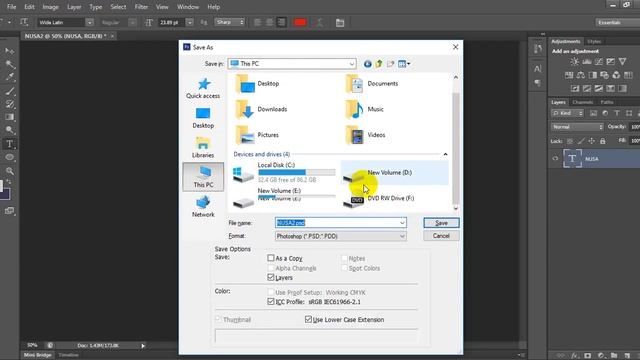Image resolution: width=640 pixels, height=360 pixels.
Task: Select the Eyedropper tool
Action: pos(9,77)
